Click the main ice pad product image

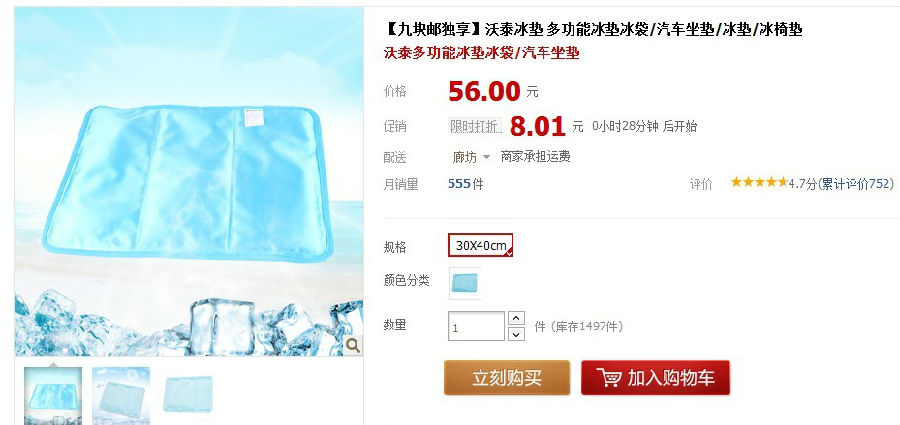[x=189, y=181]
